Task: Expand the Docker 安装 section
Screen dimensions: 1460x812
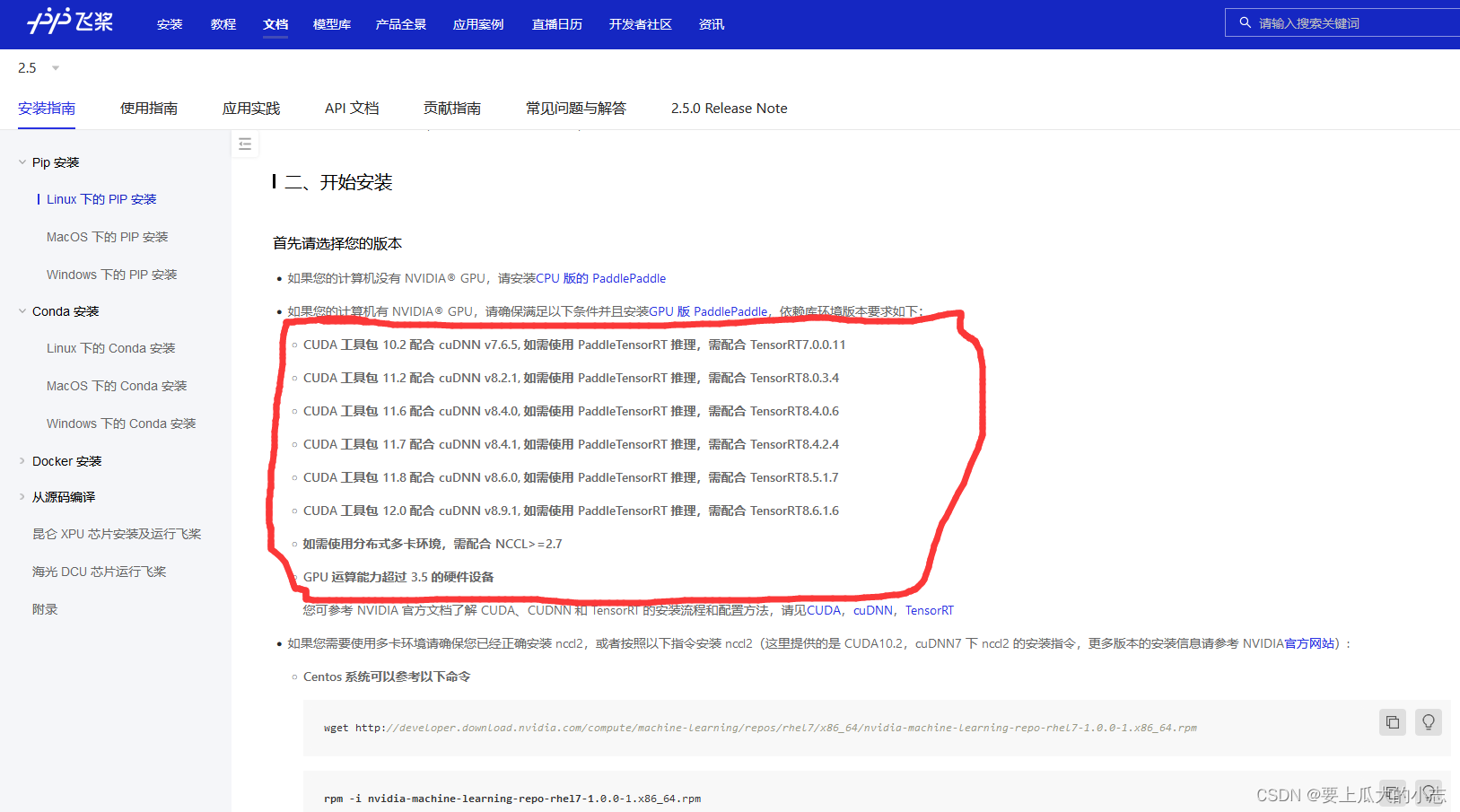Action: click(22, 461)
